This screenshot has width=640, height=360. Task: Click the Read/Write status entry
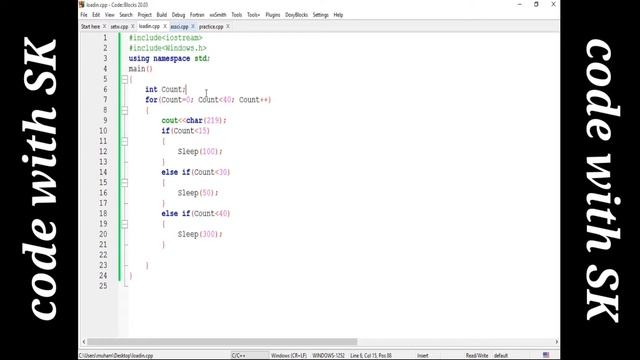pos(477,356)
